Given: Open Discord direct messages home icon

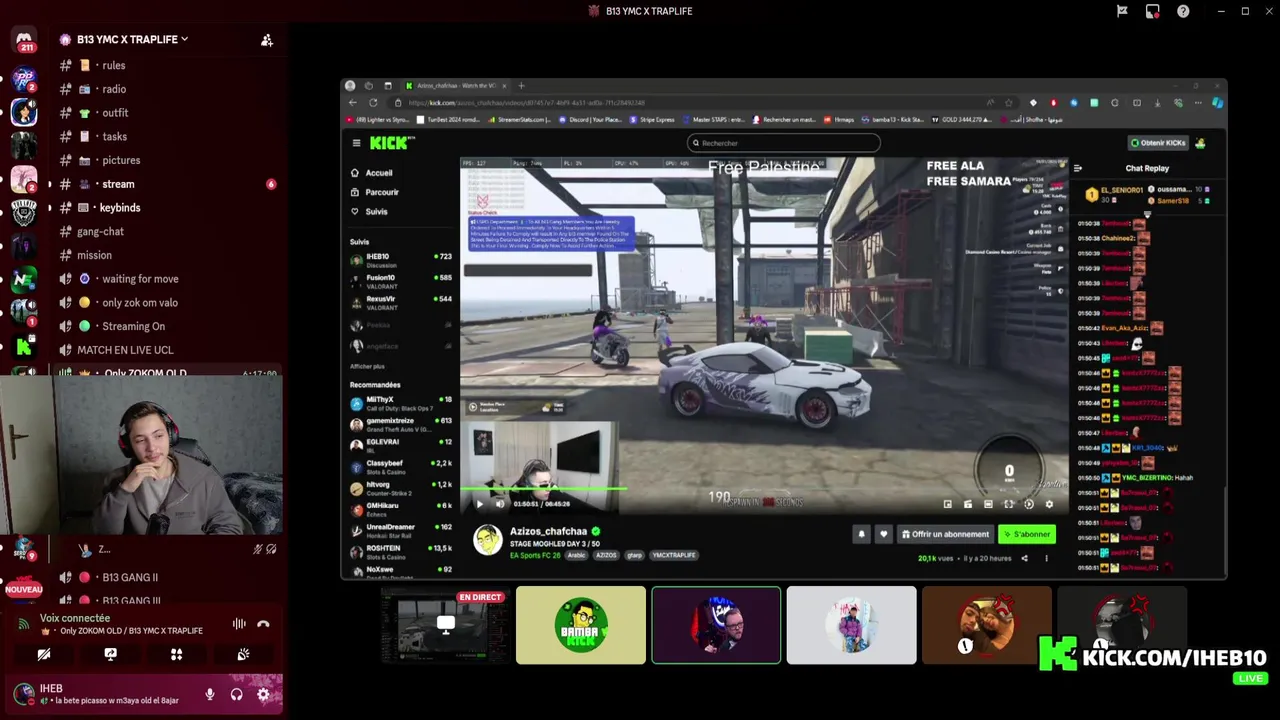Looking at the screenshot, I should pyautogui.click(x=24, y=40).
